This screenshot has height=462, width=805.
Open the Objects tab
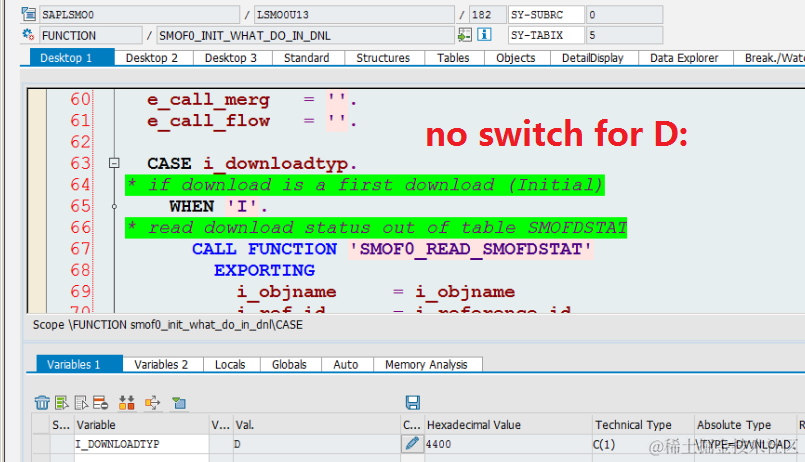point(516,57)
